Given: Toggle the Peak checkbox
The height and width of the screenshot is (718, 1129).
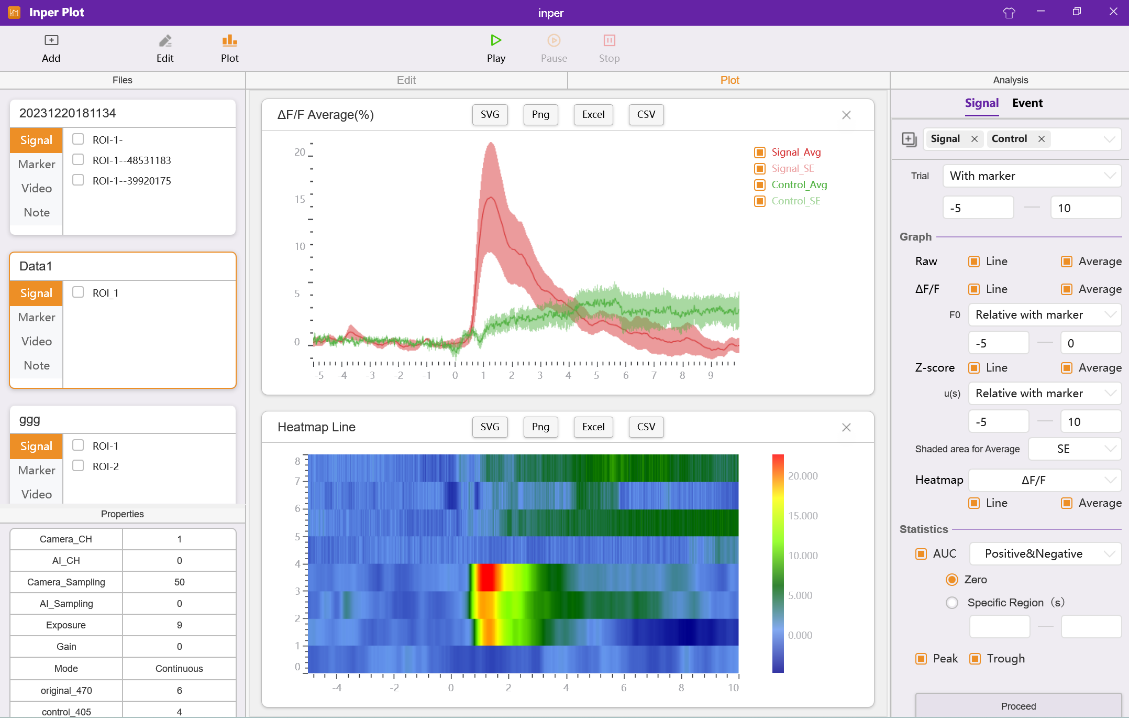Looking at the screenshot, I should tap(921, 659).
